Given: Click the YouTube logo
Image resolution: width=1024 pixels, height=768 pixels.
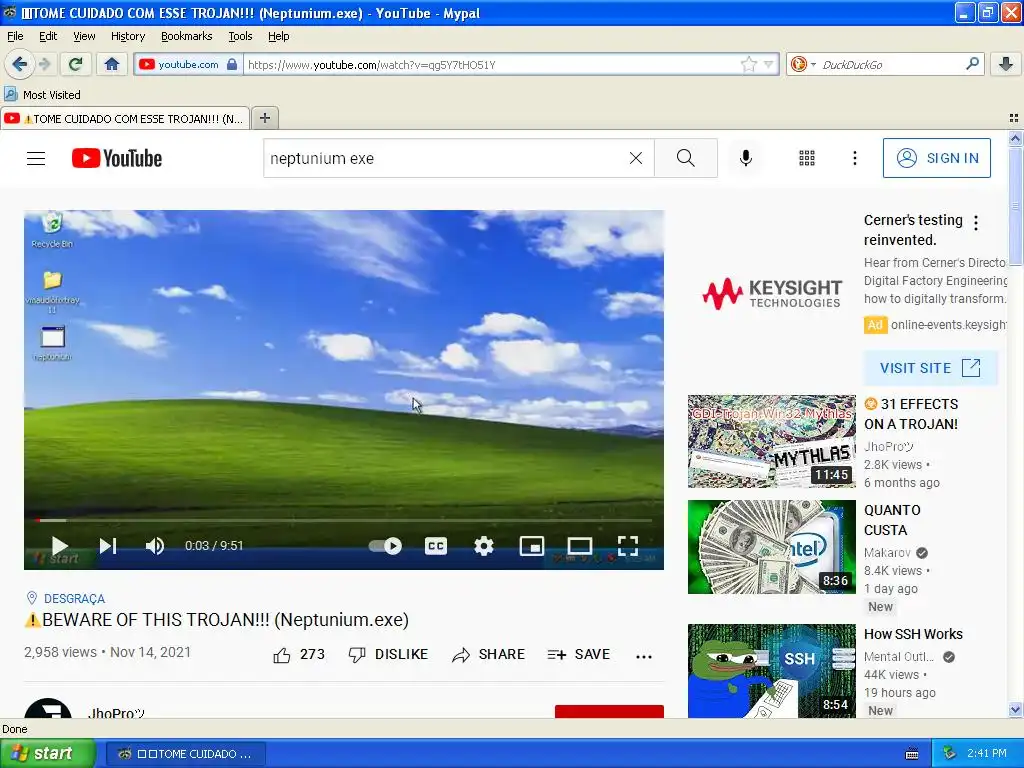Looking at the screenshot, I should (117, 158).
